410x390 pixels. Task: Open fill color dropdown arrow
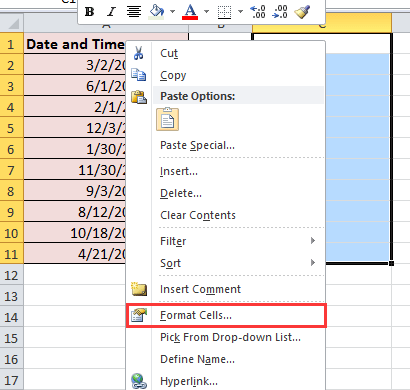coord(172,12)
